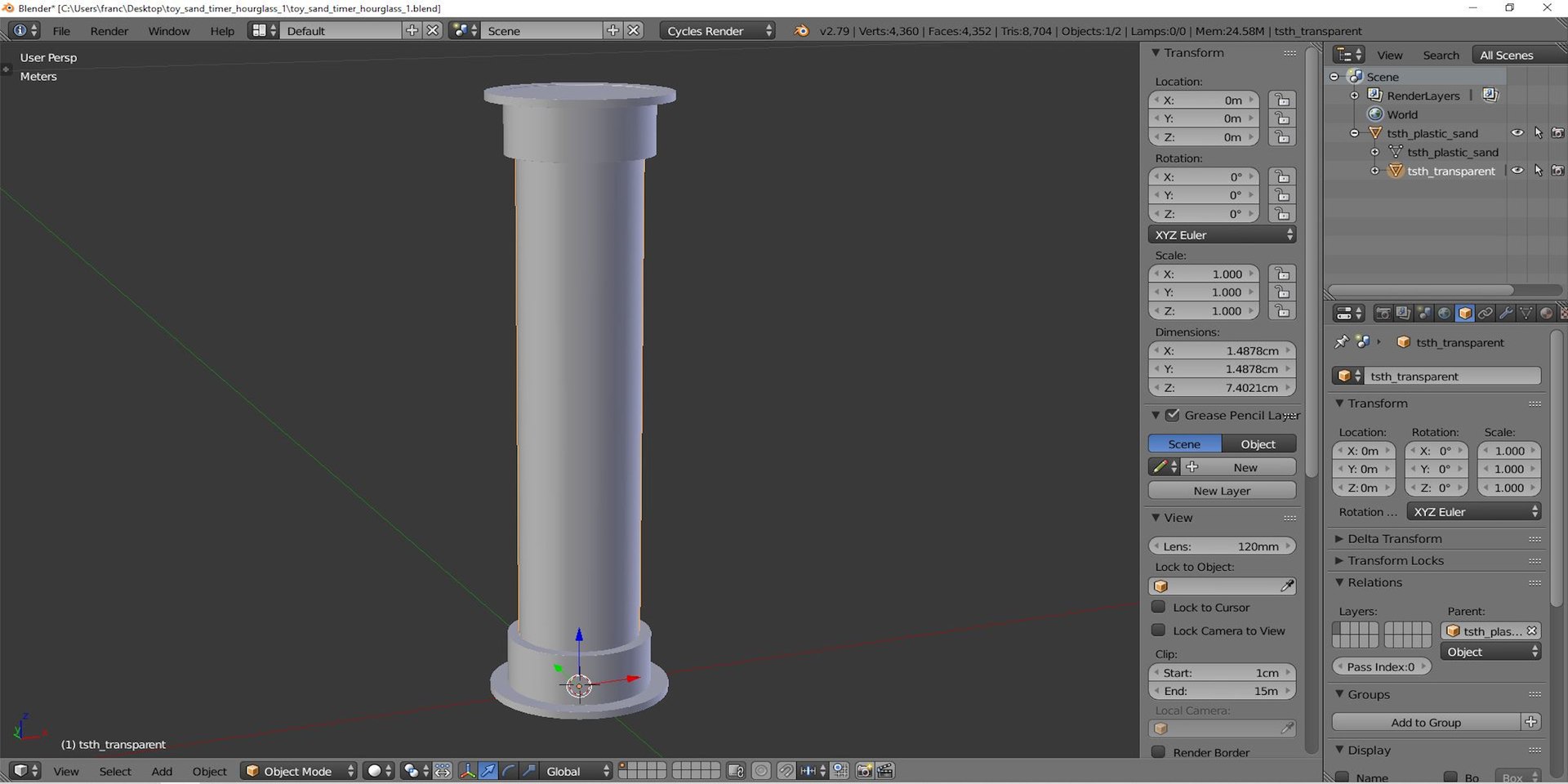Lock the Location X transform value

(x=1282, y=100)
